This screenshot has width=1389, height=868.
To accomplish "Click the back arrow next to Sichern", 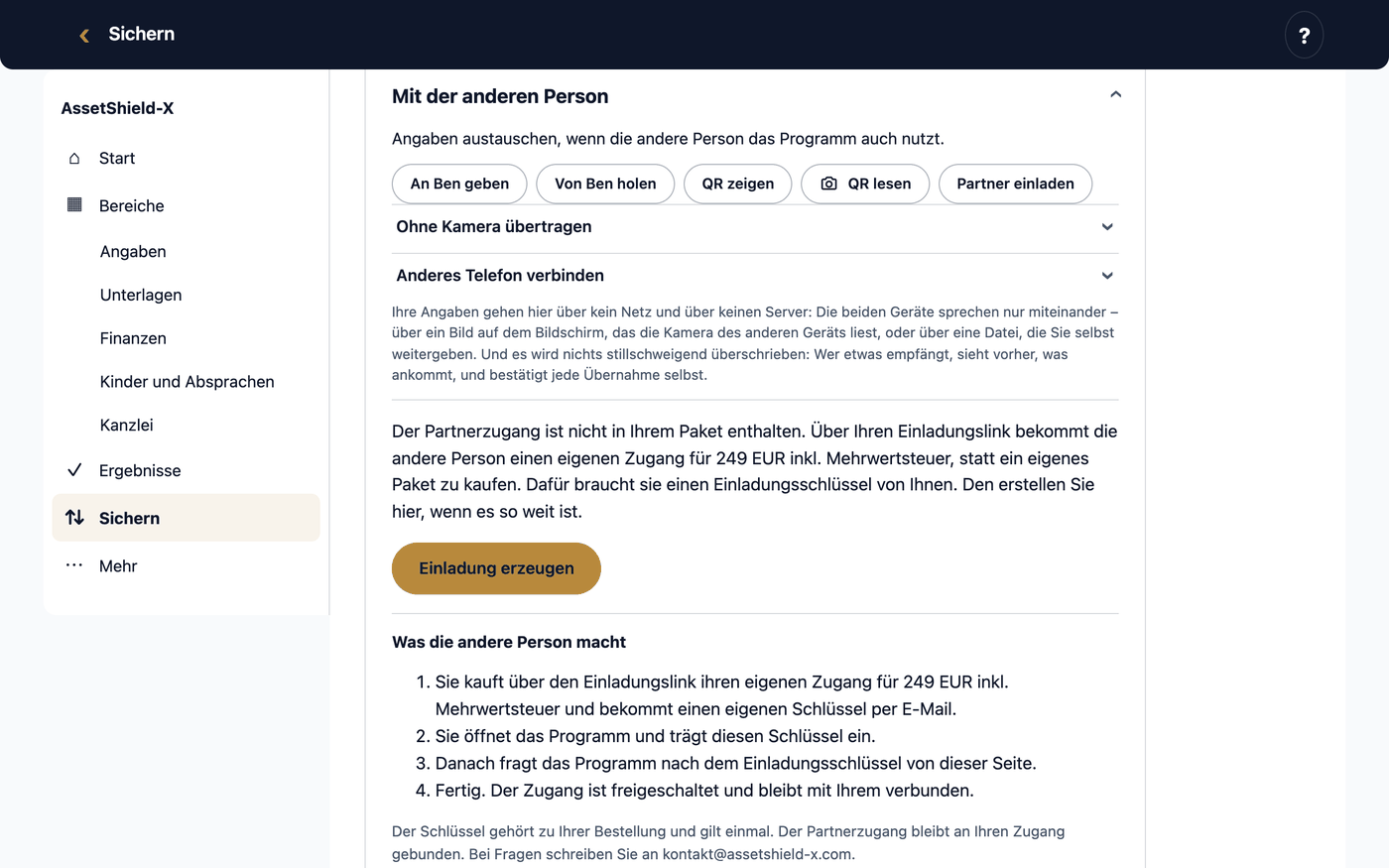I will (x=84, y=35).
